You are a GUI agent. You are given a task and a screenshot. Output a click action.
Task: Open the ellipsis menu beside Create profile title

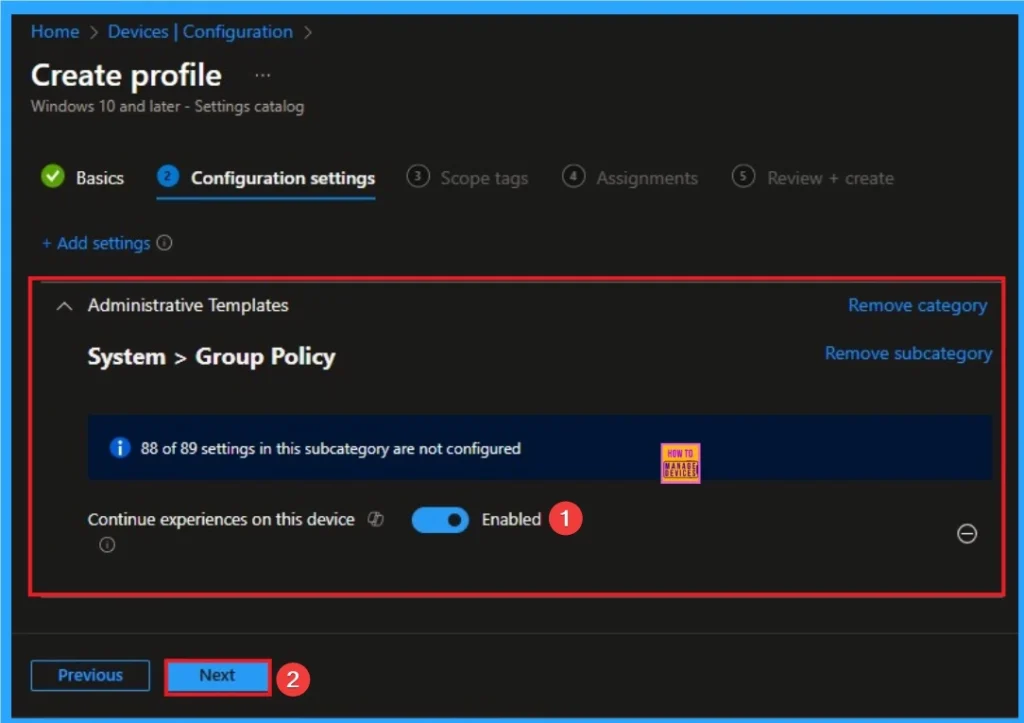(x=261, y=73)
